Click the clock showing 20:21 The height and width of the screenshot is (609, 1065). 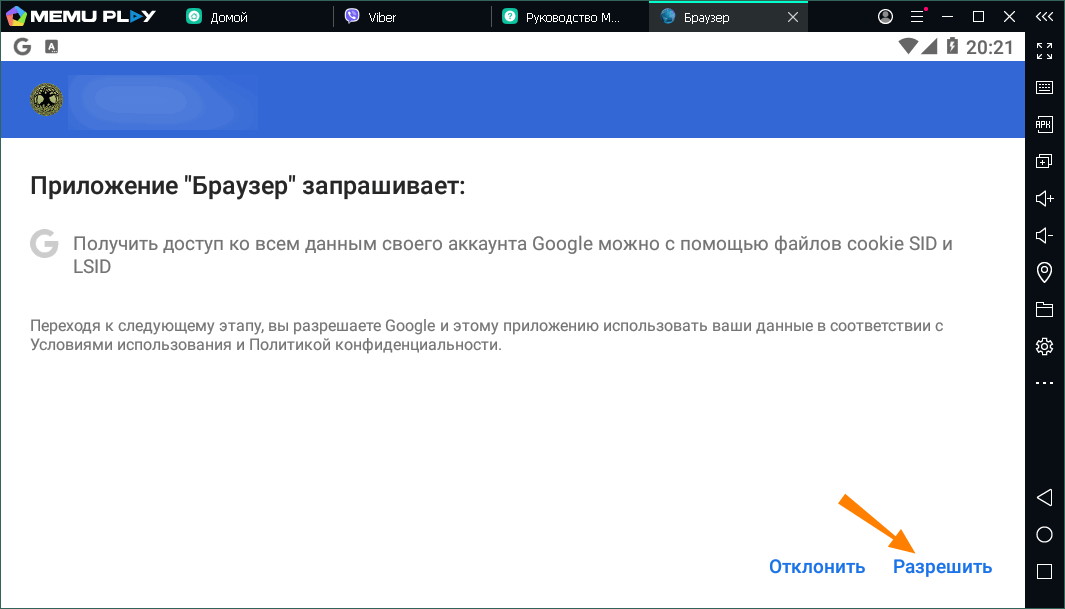[x=990, y=47]
